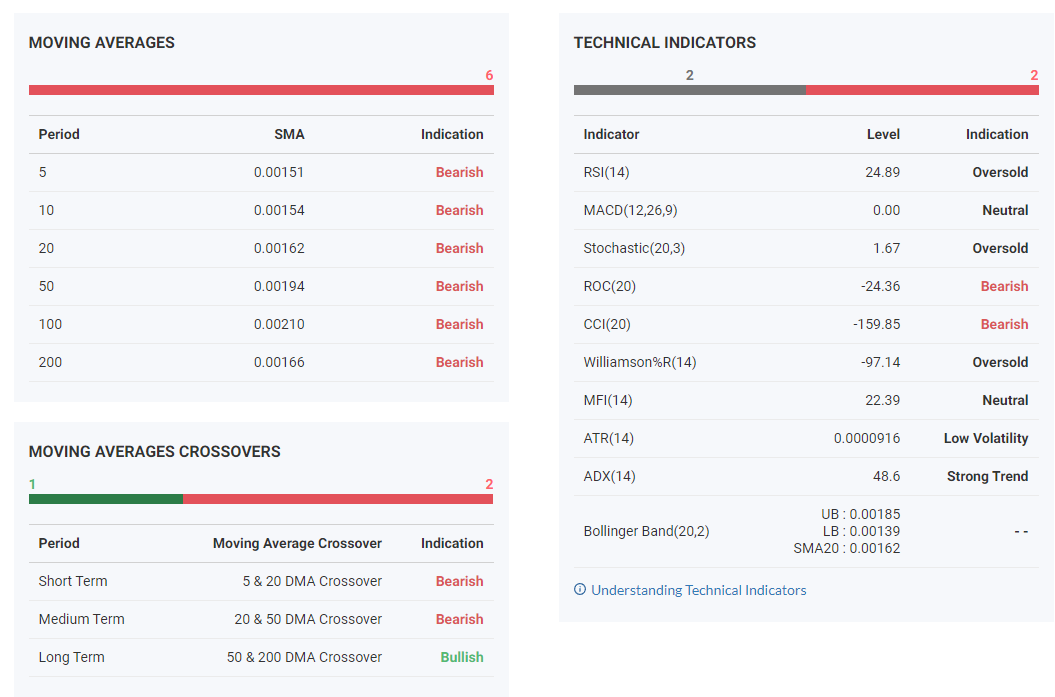Click the SMA column header

click(x=289, y=134)
